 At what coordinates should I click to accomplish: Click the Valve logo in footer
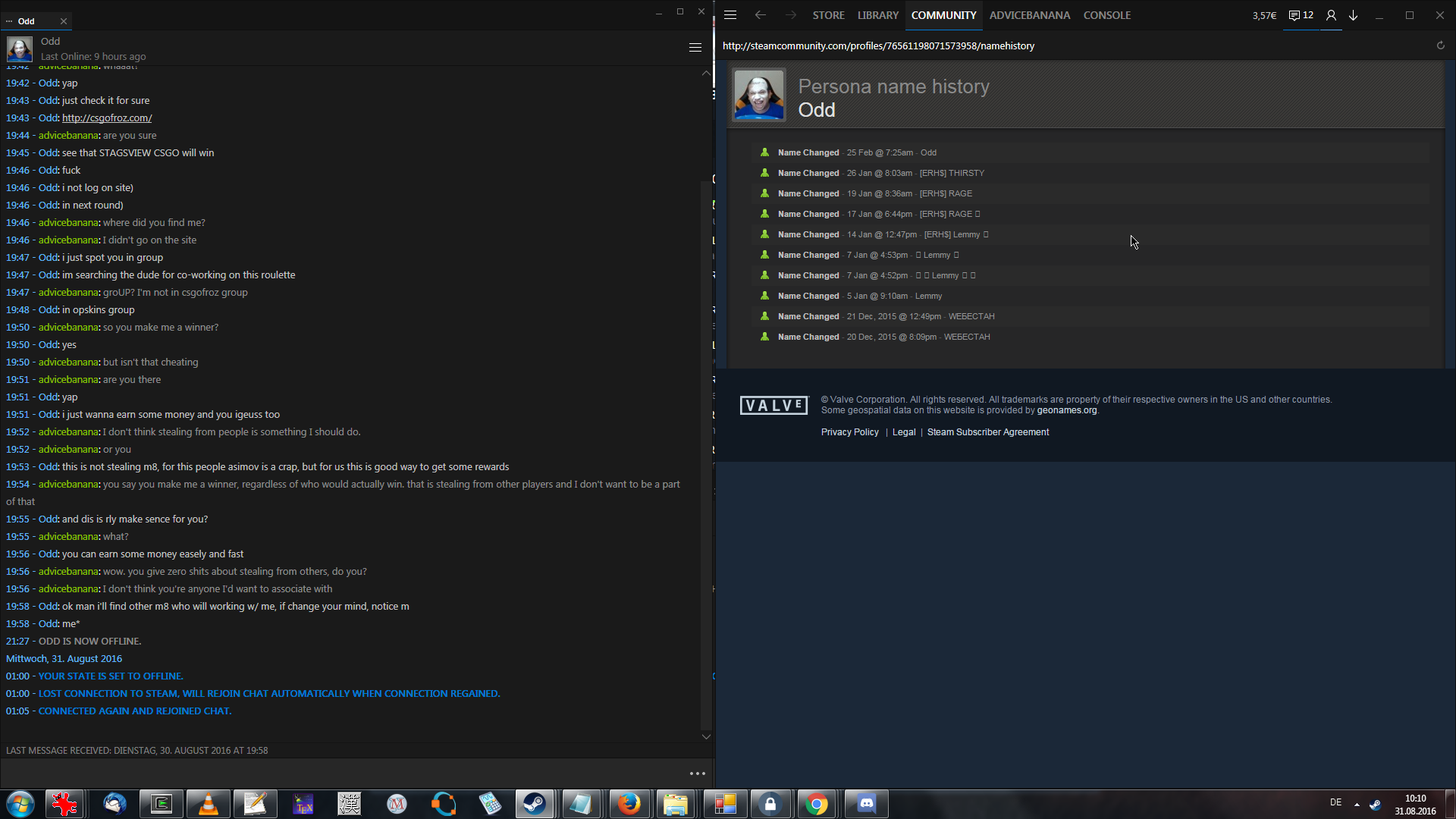point(773,406)
